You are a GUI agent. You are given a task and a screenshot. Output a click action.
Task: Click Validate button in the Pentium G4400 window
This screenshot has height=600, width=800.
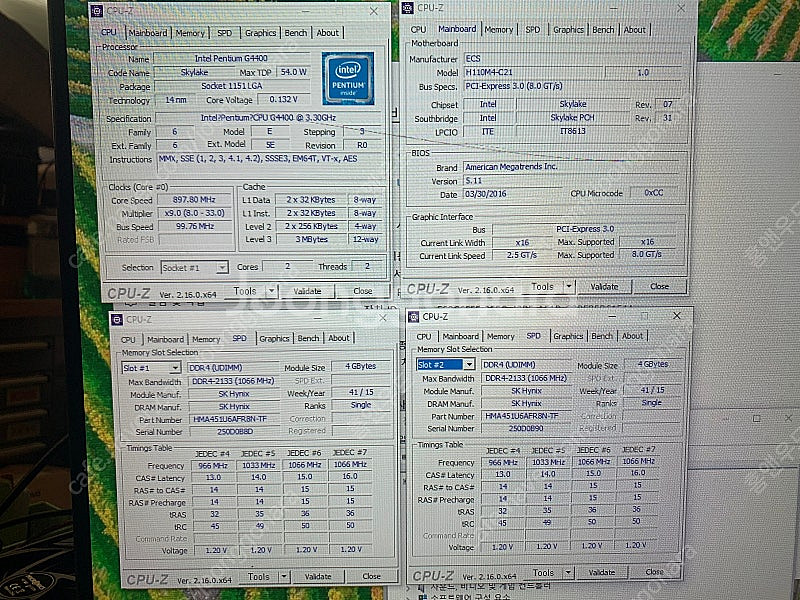tap(307, 291)
